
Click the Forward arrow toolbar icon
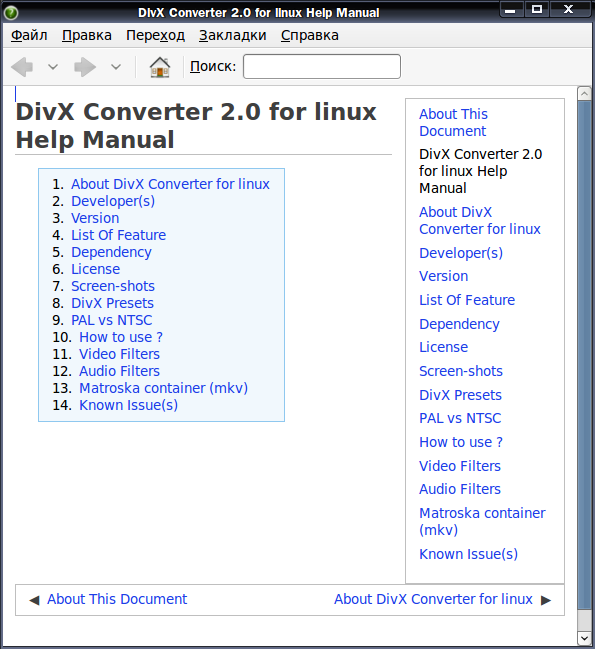(x=85, y=67)
